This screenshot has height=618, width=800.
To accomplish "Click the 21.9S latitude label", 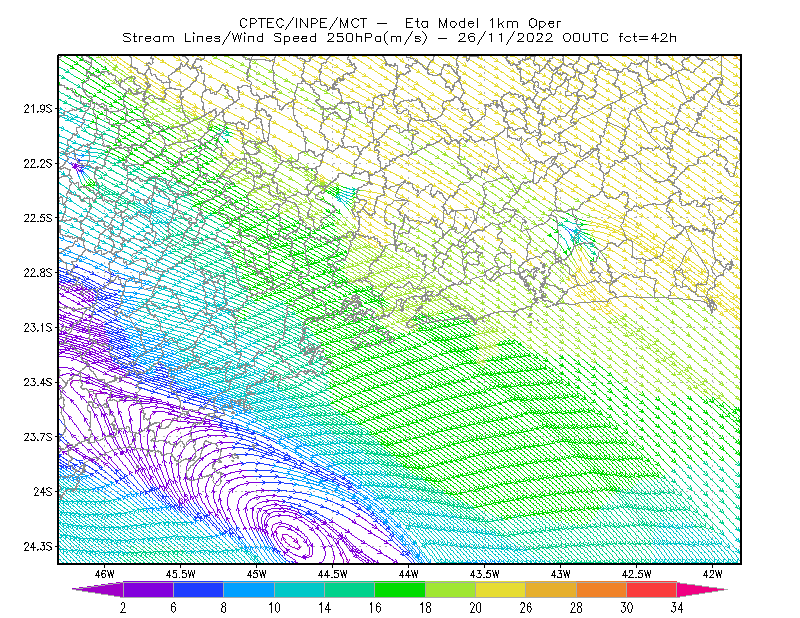I will click(x=37, y=109).
